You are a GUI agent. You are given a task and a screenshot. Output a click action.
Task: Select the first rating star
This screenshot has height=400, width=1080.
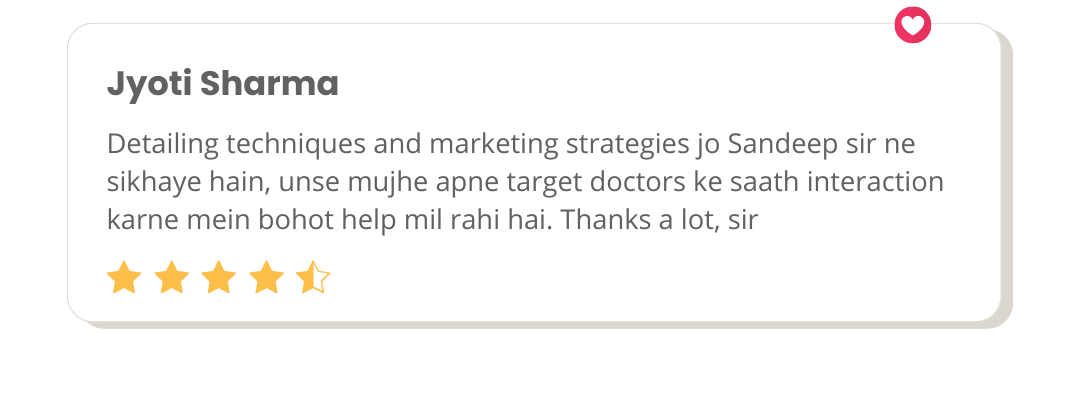click(x=124, y=277)
